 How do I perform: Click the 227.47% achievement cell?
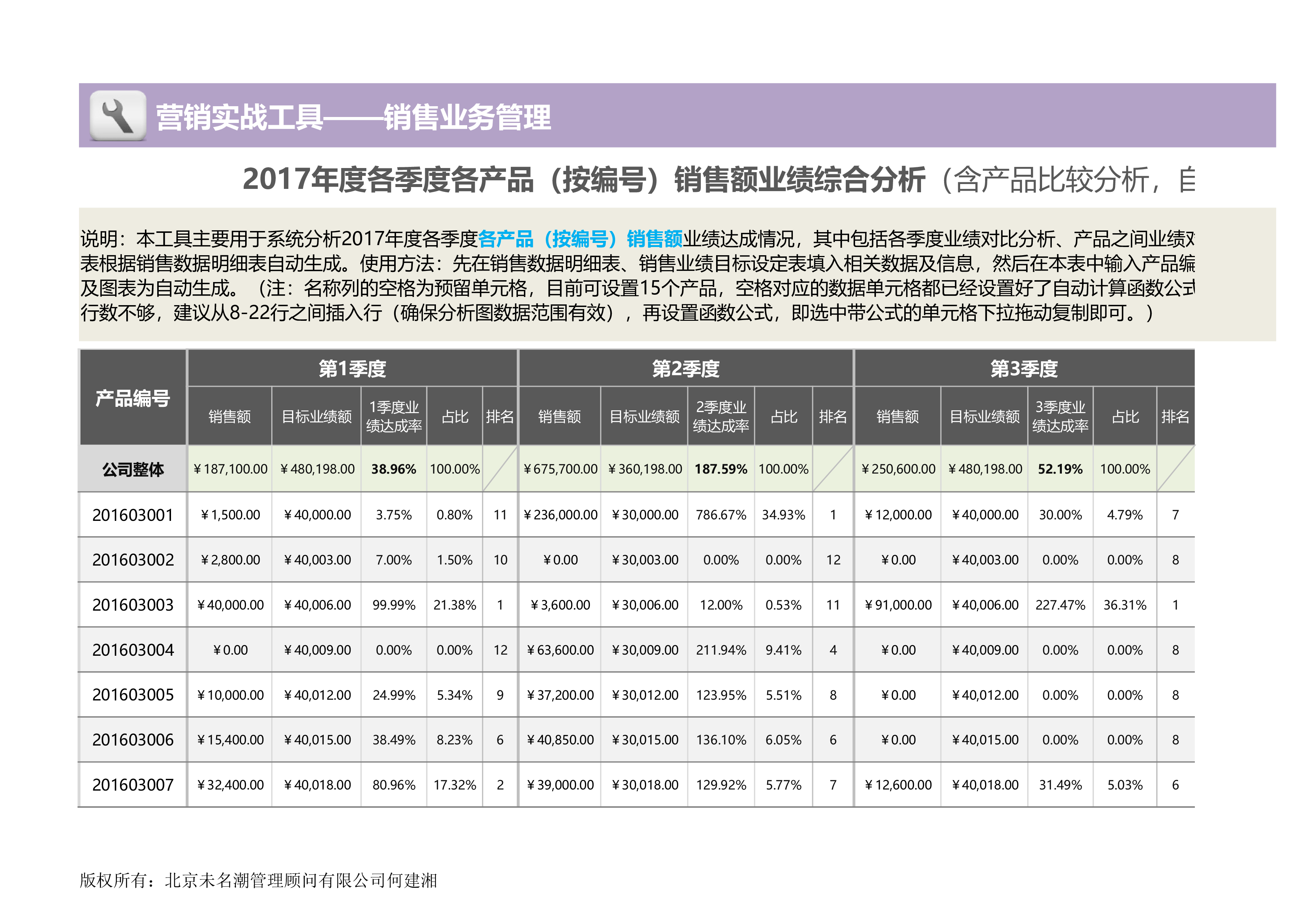pyautogui.click(x=1060, y=605)
